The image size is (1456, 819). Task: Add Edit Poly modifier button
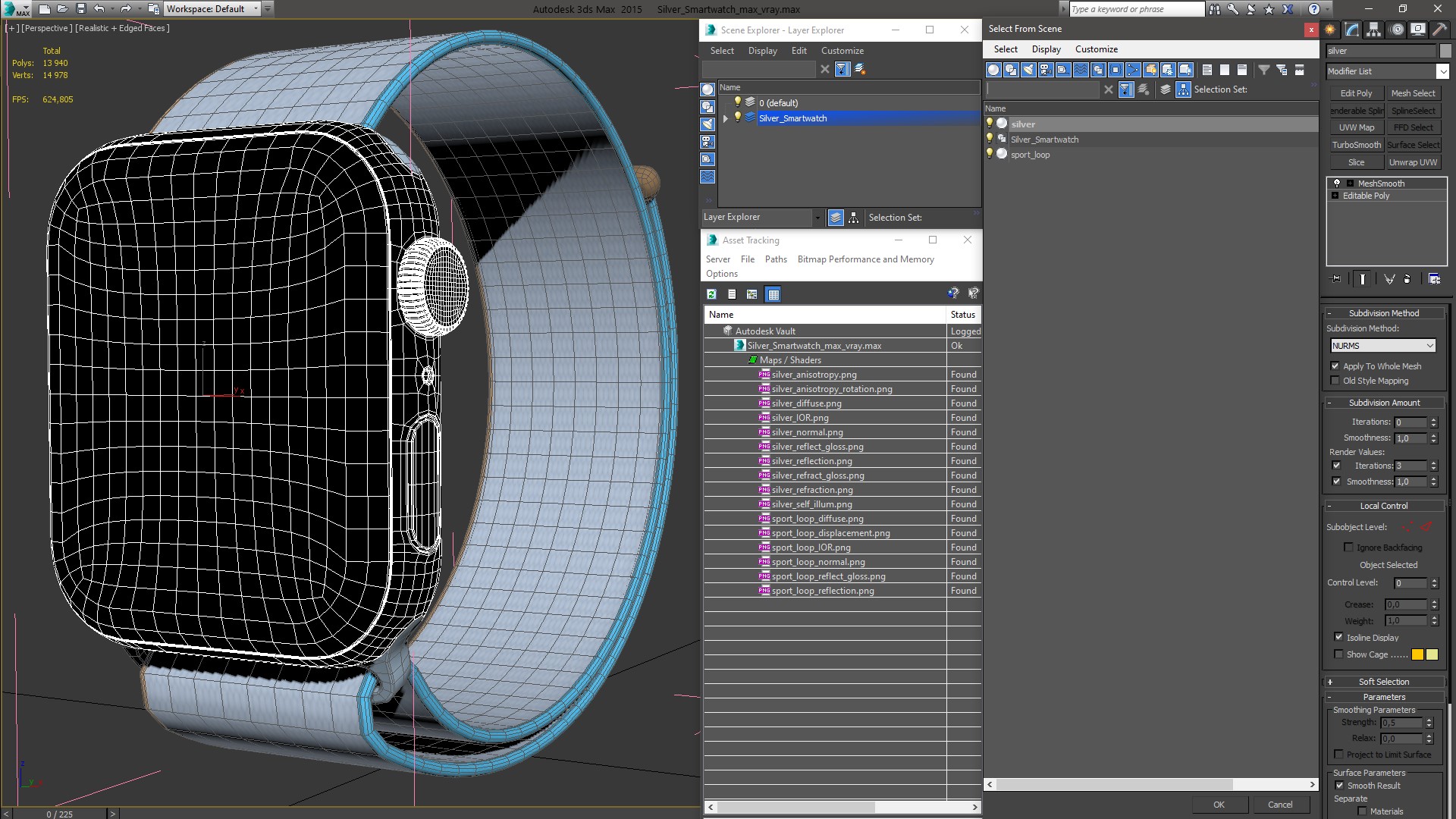click(1356, 93)
